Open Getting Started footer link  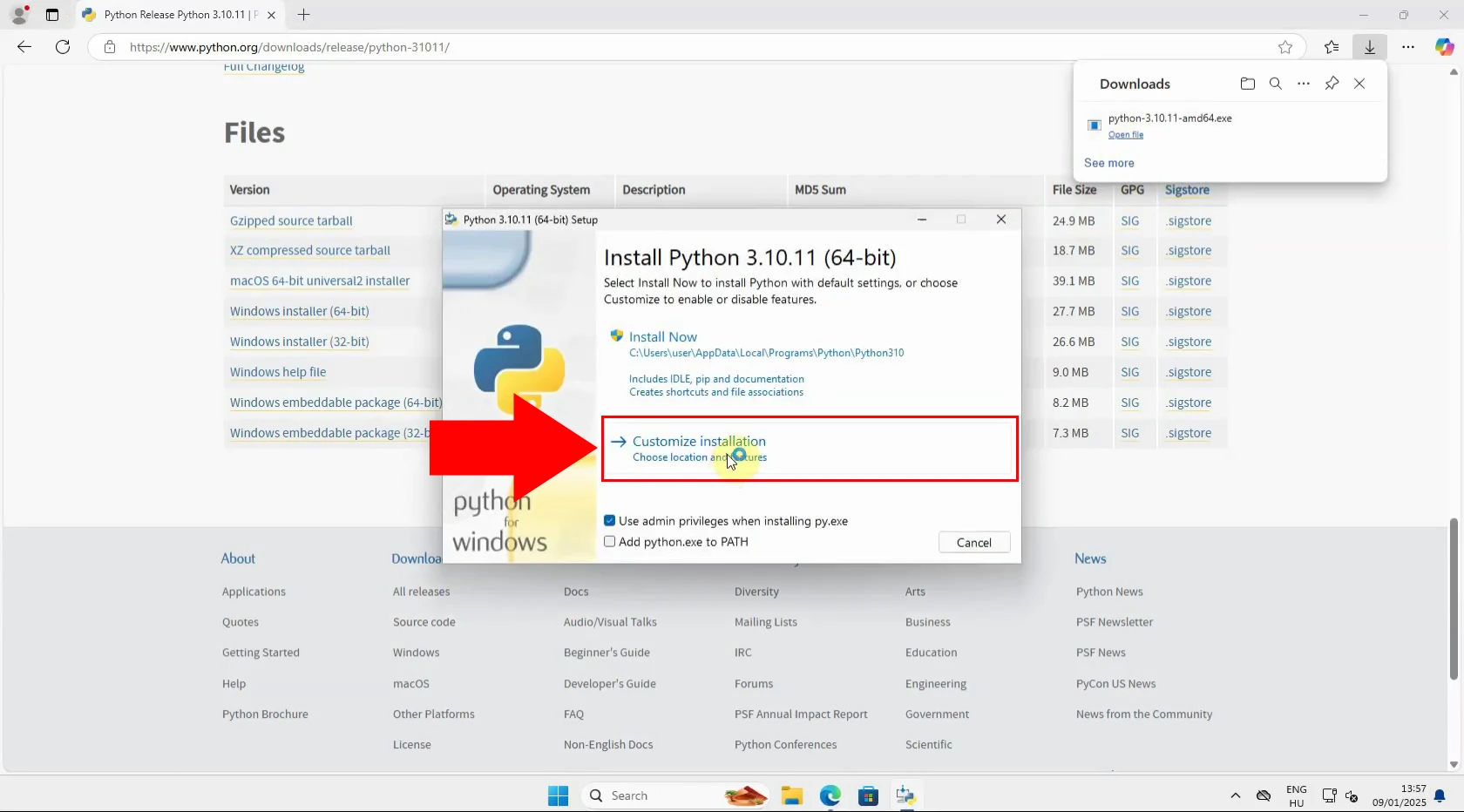pyautogui.click(x=261, y=653)
